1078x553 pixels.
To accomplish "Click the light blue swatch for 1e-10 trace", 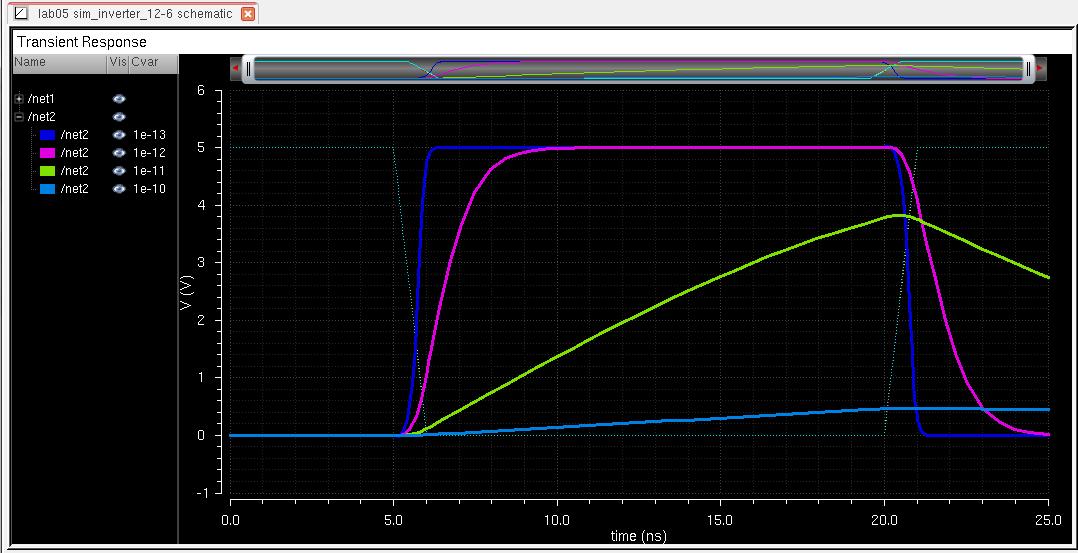I will pyautogui.click(x=47, y=188).
